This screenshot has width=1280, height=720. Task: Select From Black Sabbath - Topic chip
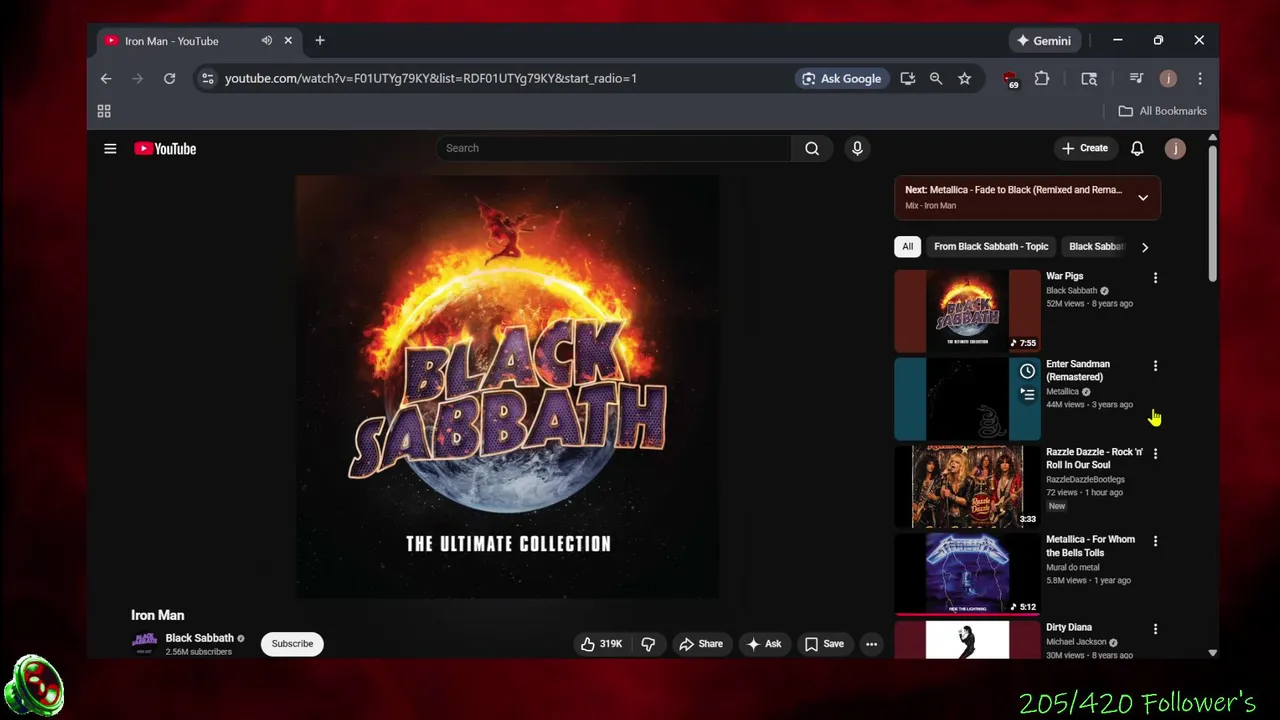[991, 246]
